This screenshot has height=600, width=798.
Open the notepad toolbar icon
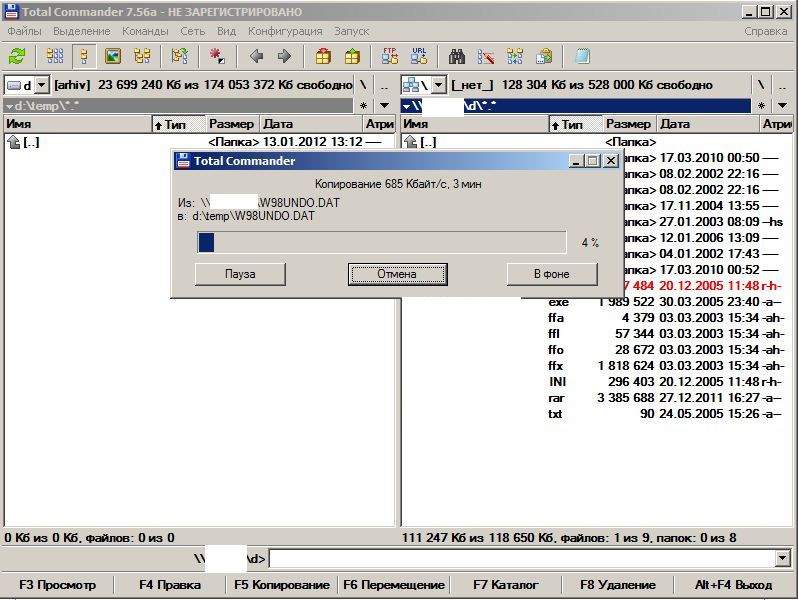pos(582,56)
